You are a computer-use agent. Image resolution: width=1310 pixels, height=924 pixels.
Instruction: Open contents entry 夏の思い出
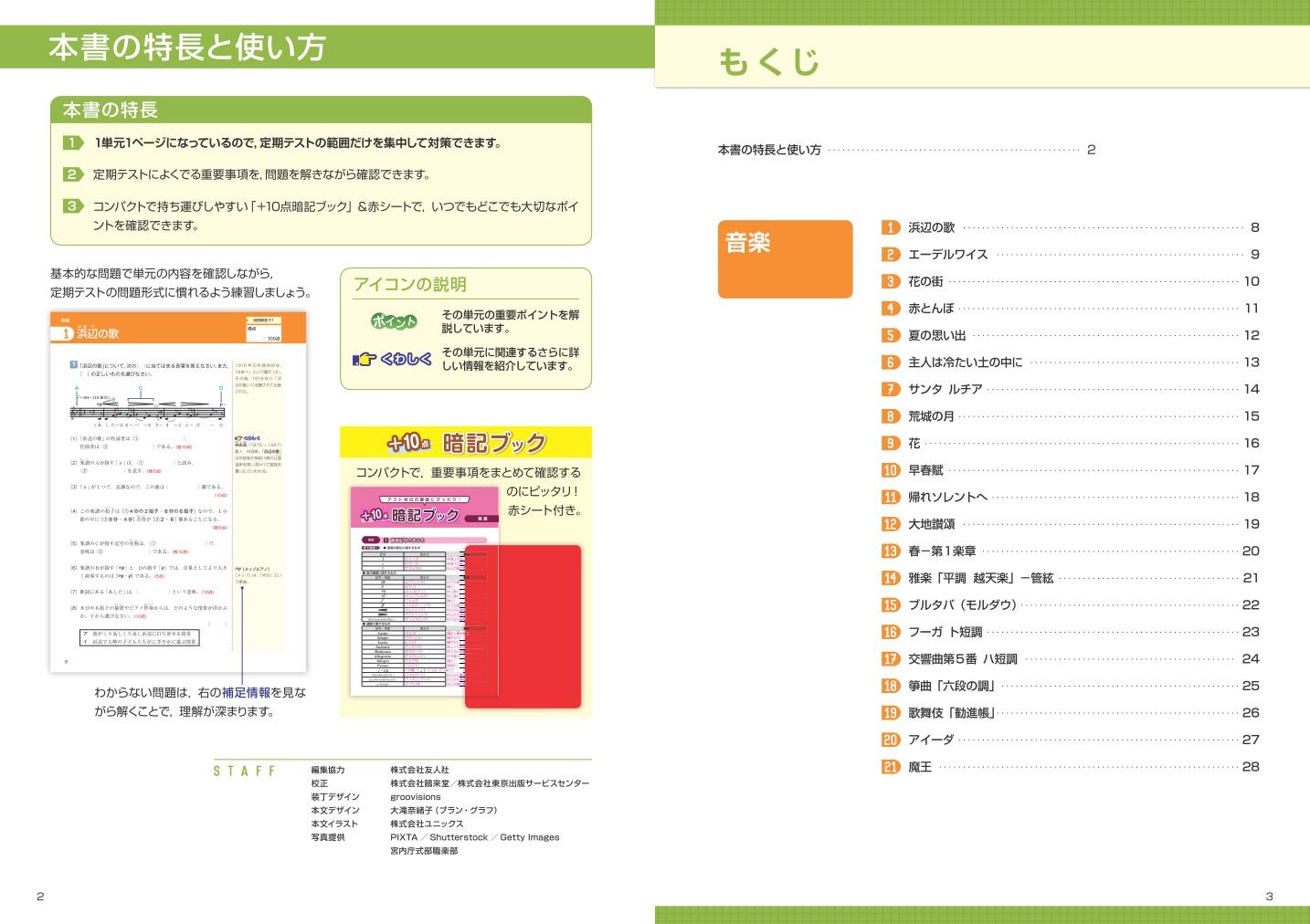1070,335
